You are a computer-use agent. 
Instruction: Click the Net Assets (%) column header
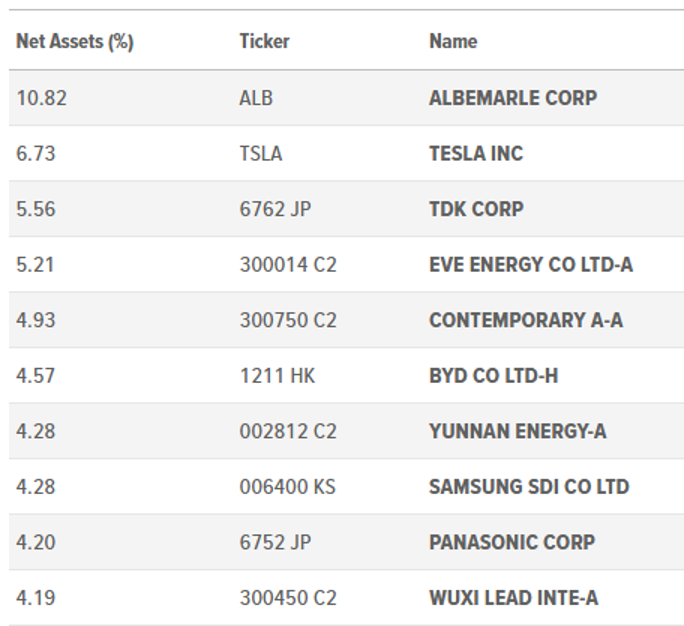coord(75,42)
